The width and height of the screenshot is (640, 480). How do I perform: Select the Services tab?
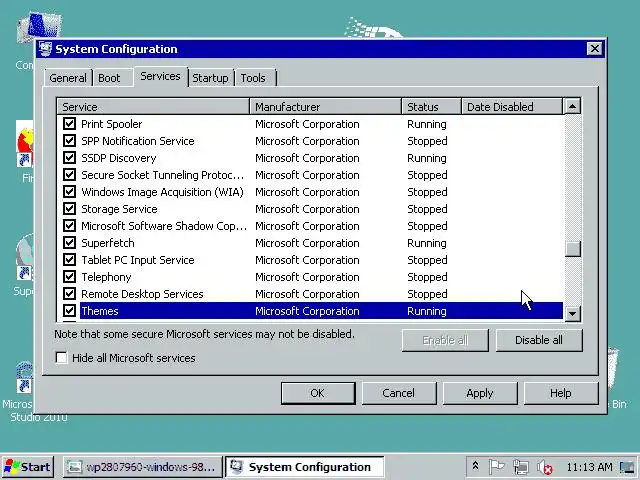160,76
